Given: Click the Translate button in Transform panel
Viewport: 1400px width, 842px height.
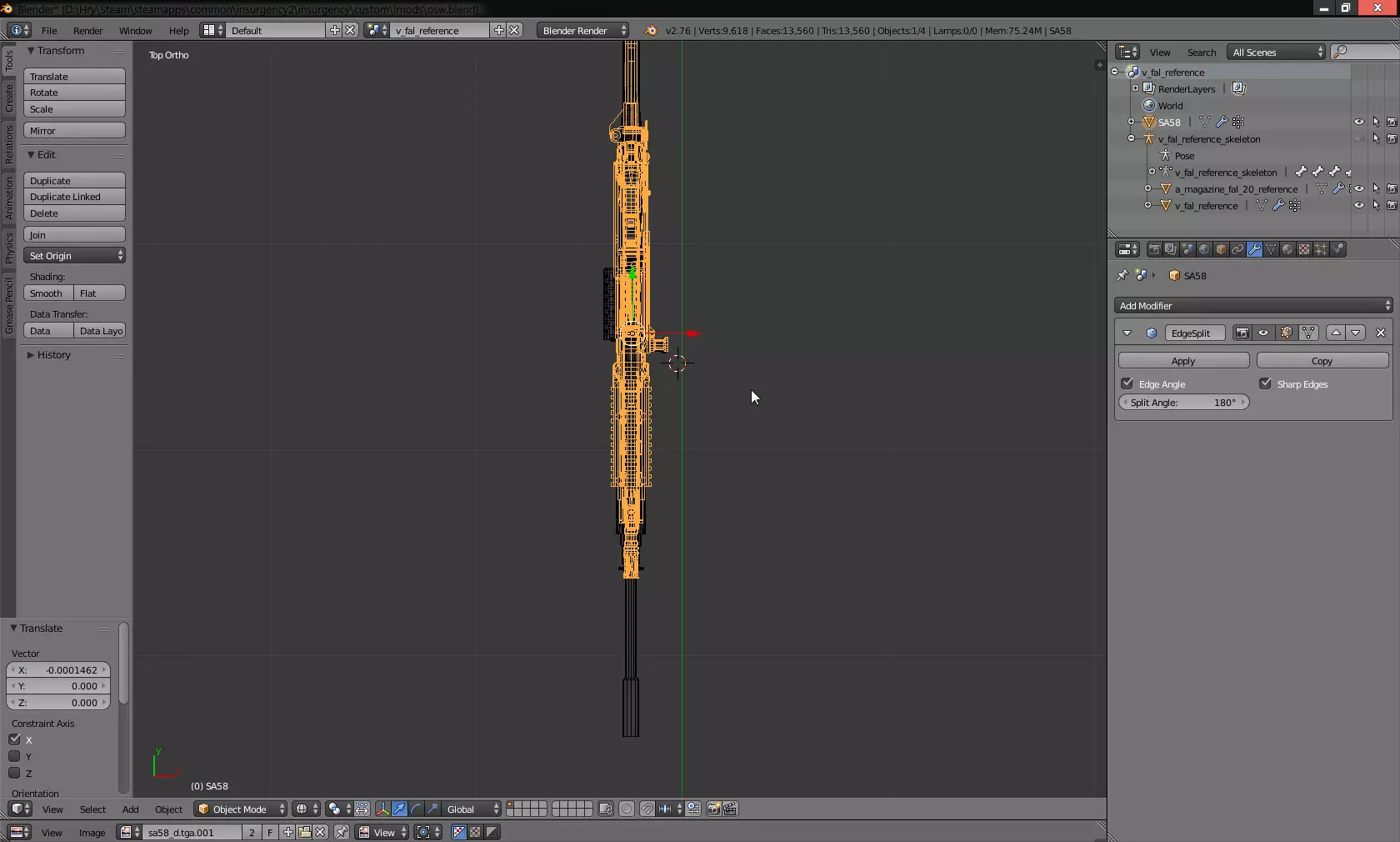Looking at the screenshot, I should click(74, 76).
